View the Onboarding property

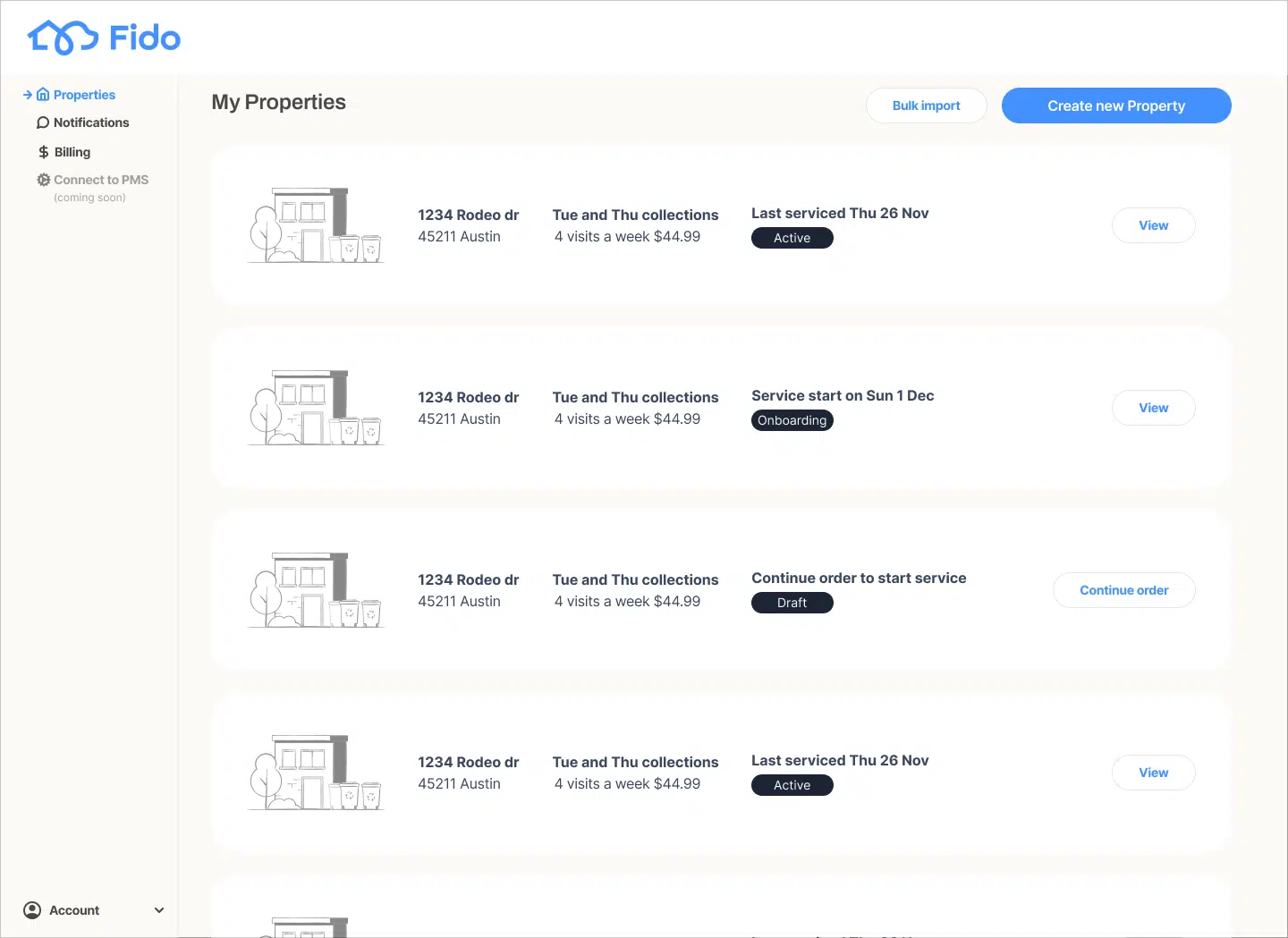pyautogui.click(x=1153, y=408)
